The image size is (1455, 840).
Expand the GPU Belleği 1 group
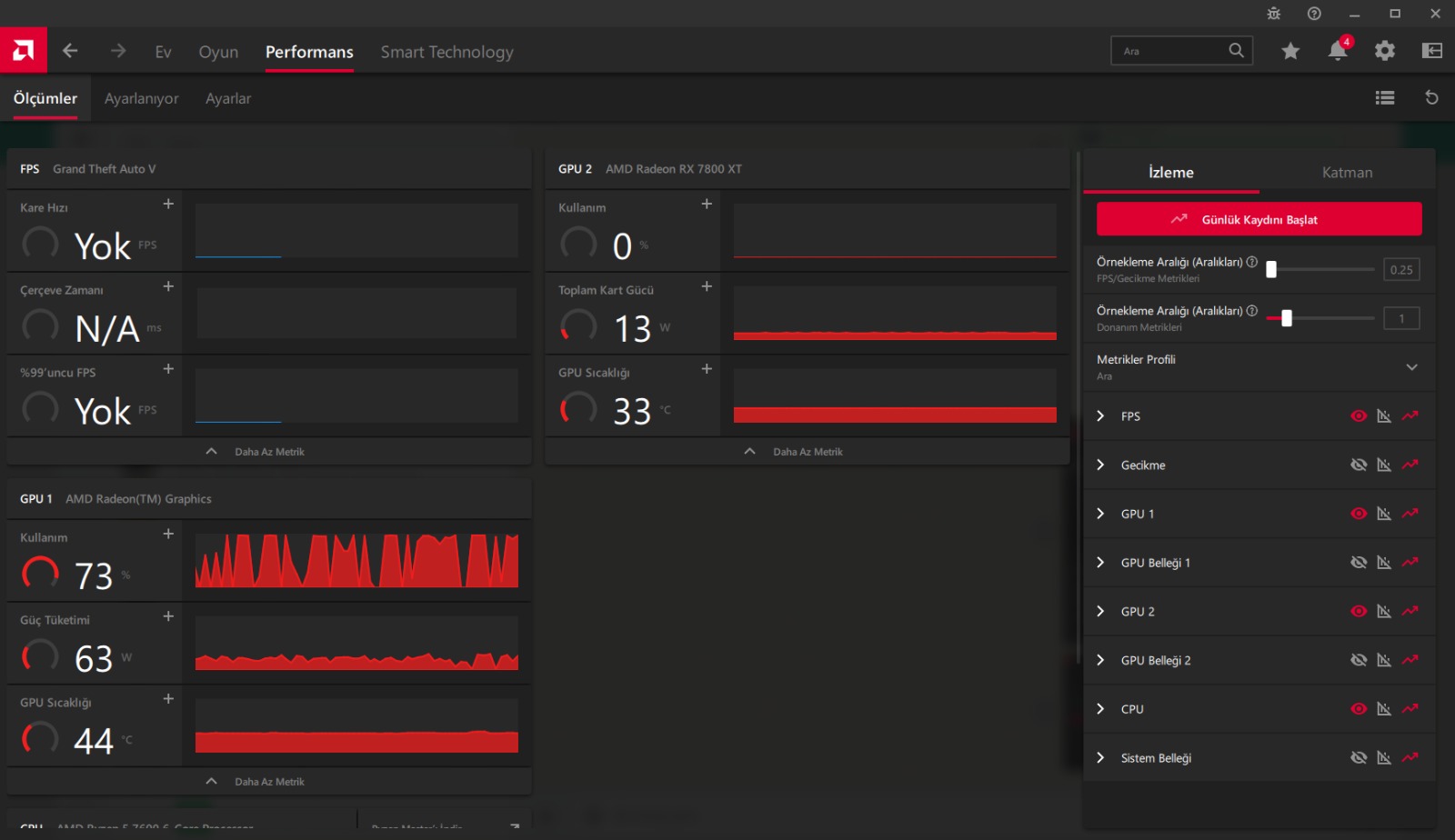click(1100, 563)
